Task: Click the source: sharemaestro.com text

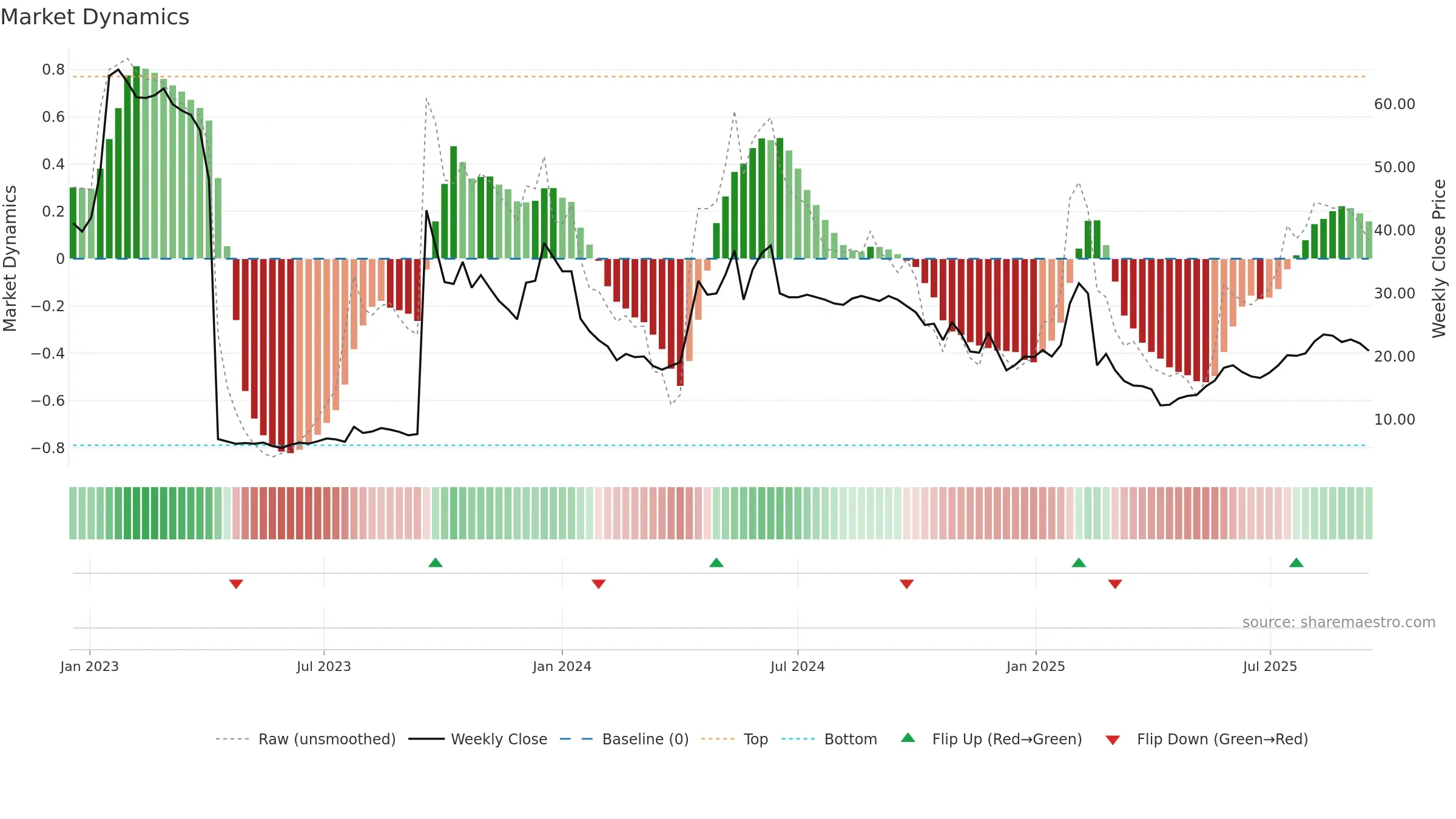Action: click(1339, 622)
